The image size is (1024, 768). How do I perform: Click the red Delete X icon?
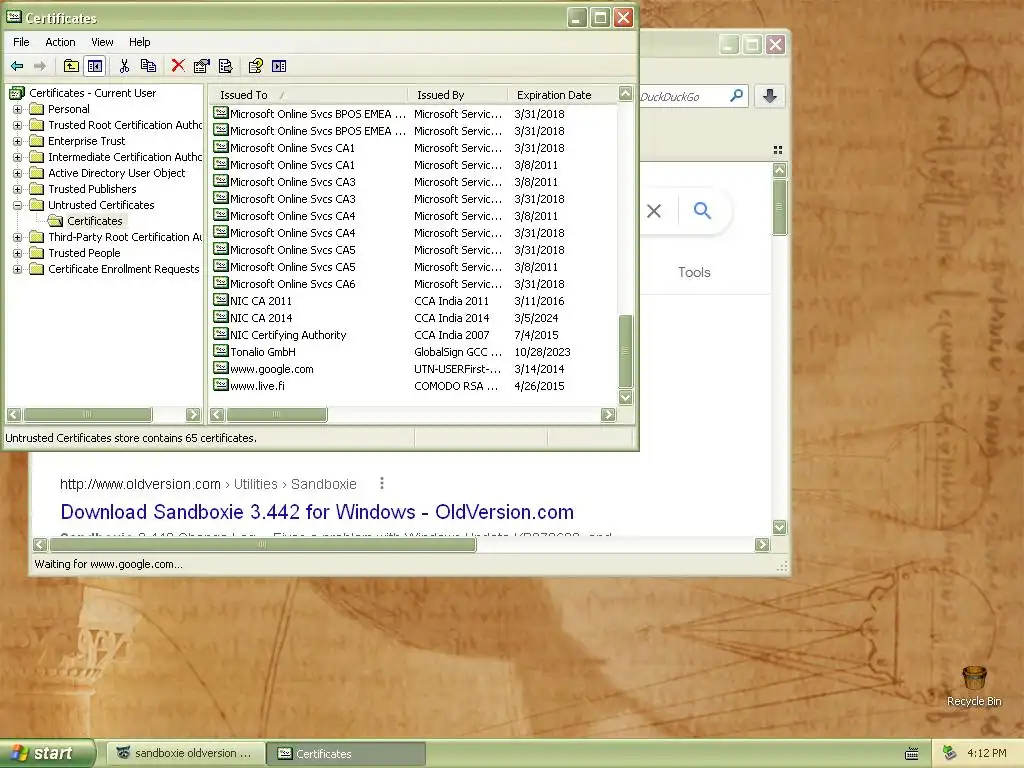click(x=178, y=65)
